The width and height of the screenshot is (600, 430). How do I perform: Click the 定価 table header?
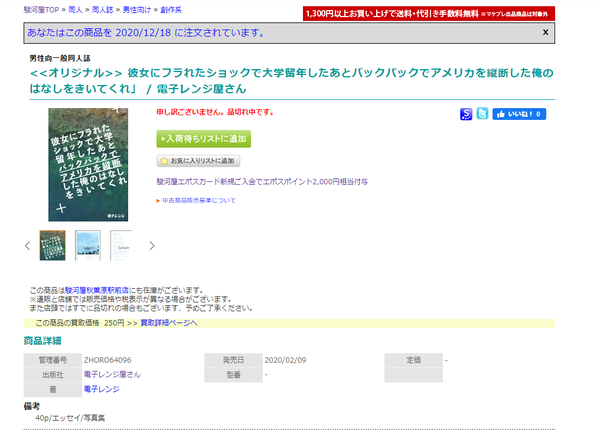(414, 360)
